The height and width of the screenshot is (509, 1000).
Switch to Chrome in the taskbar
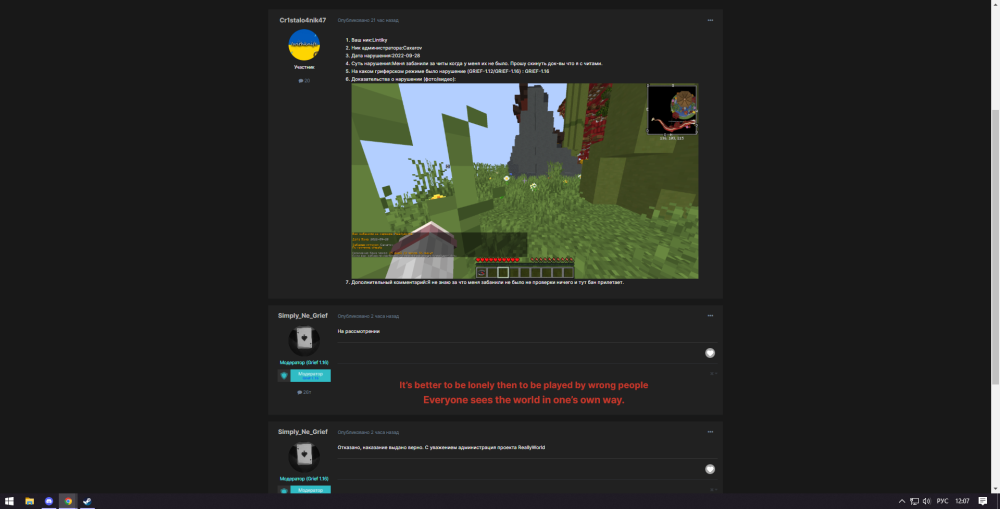tap(68, 501)
